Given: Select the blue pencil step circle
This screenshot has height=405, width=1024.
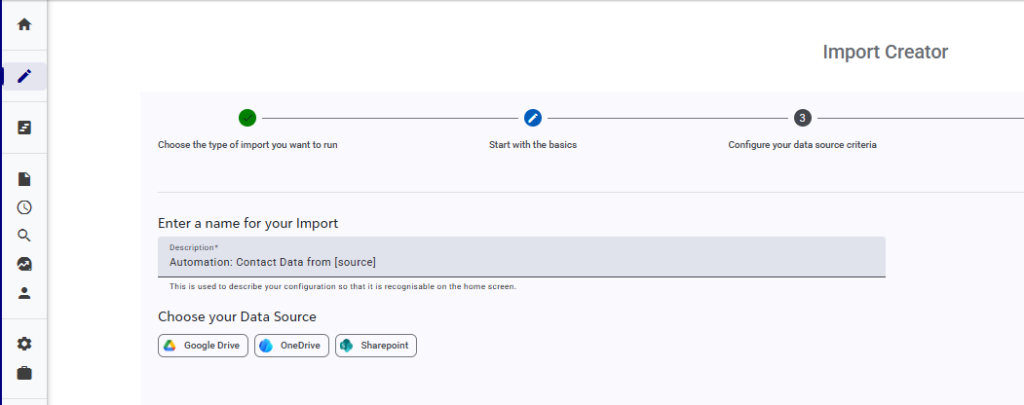Looking at the screenshot, I should tap(532, 118).
